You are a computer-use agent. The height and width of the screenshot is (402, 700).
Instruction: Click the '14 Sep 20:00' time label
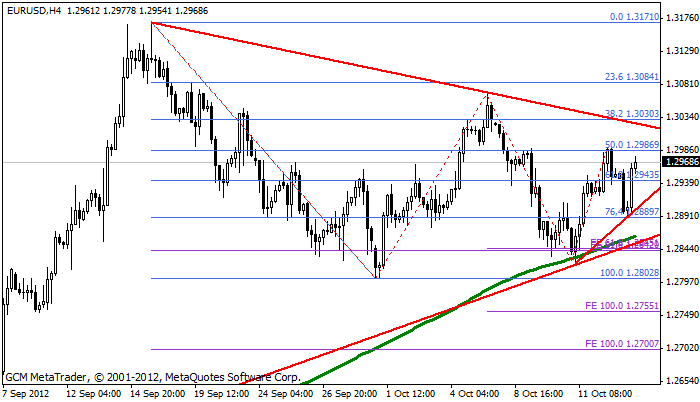coord(158,394)
